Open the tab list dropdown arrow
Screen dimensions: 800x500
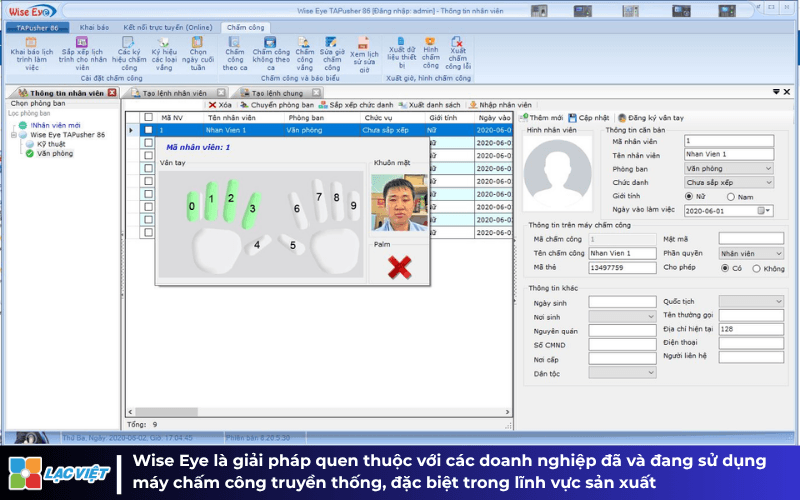776,92
